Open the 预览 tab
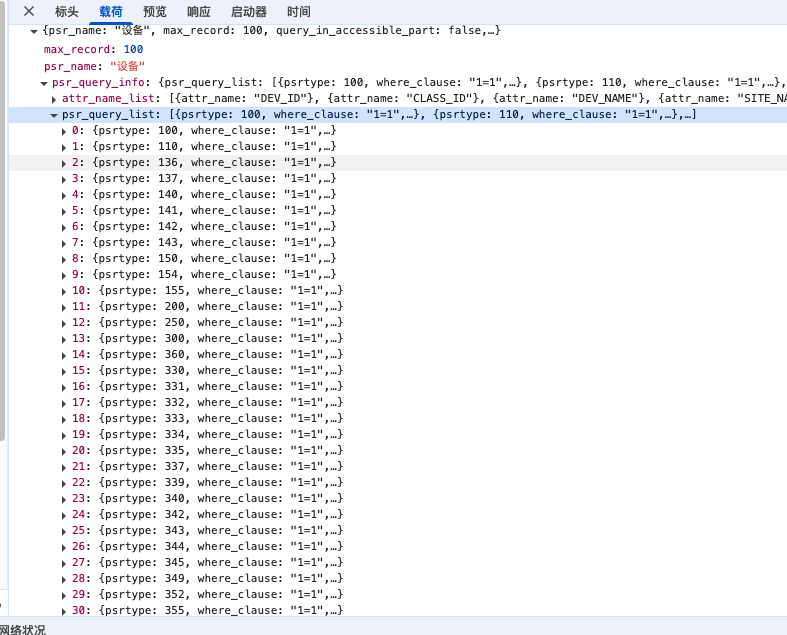 pos(155,12)
